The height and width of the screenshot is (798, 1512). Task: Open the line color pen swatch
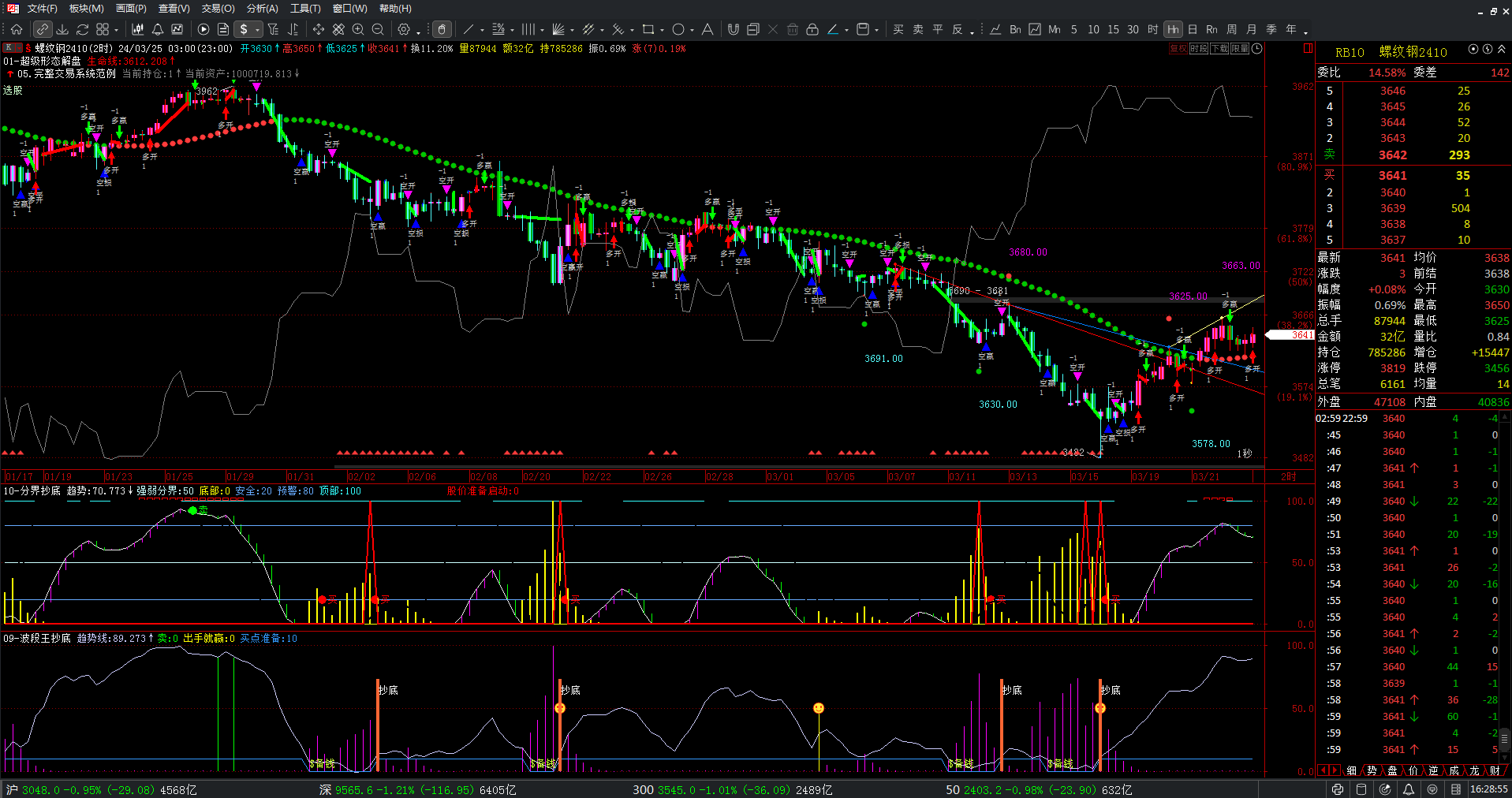pos(833,29)
